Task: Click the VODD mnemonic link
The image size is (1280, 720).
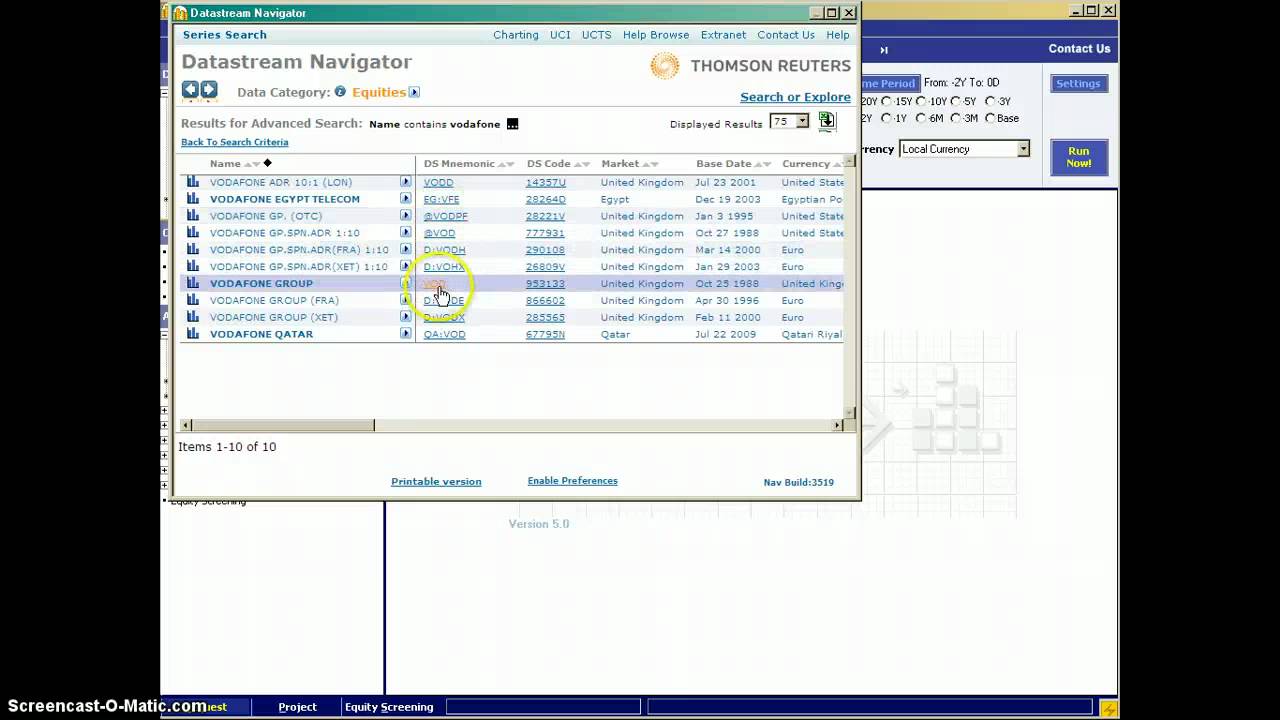Action: pos(438,183)
